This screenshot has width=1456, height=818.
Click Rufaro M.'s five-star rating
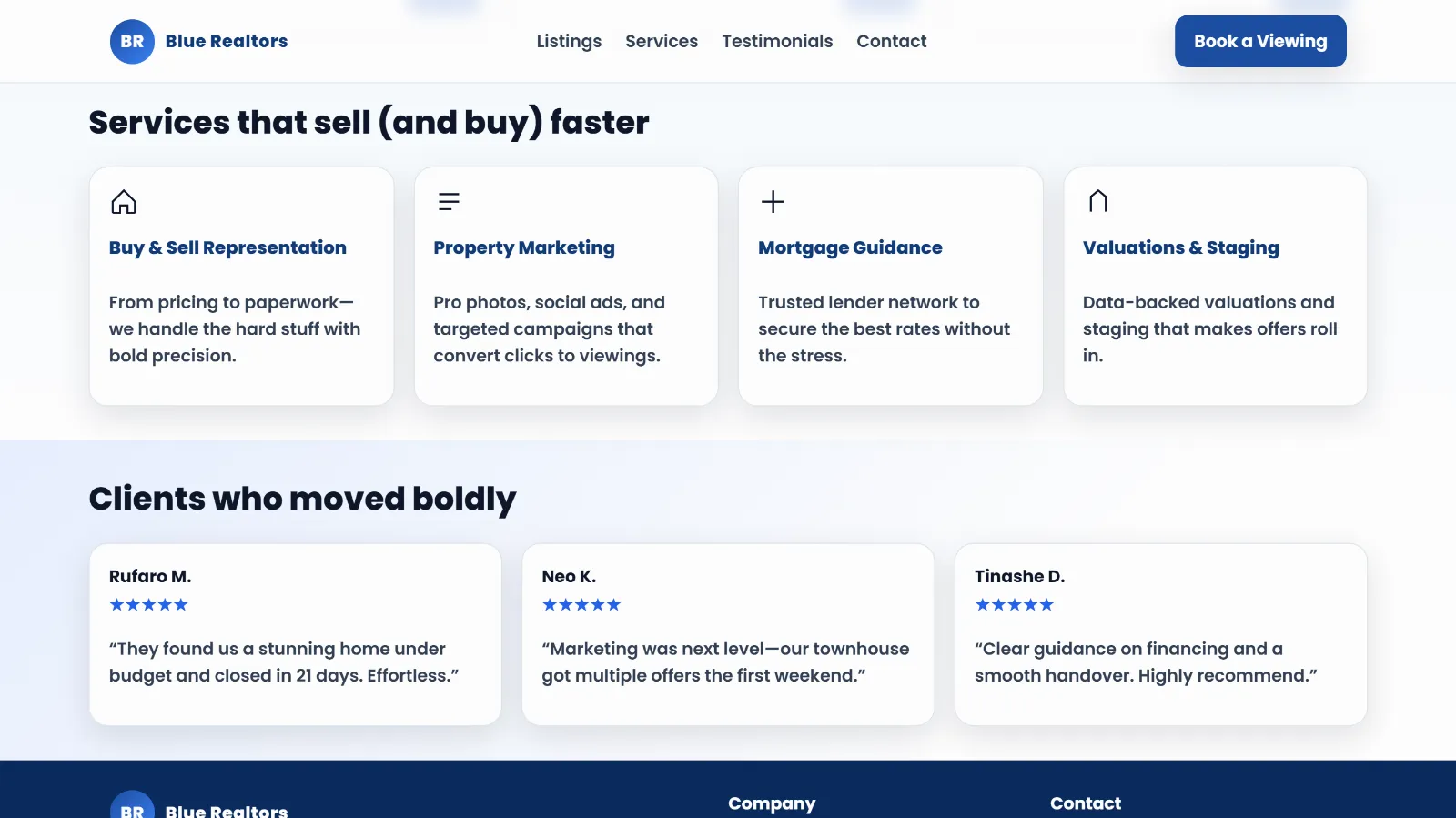click(x=148, y=605)
